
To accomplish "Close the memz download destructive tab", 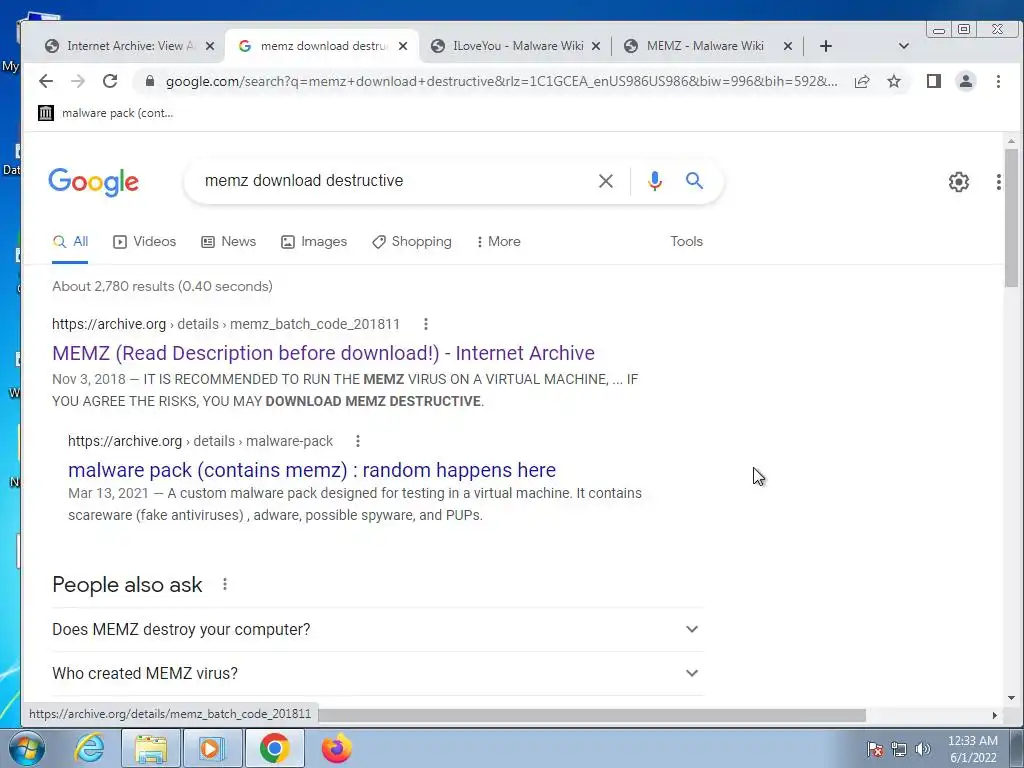I will tap(403, 46).
